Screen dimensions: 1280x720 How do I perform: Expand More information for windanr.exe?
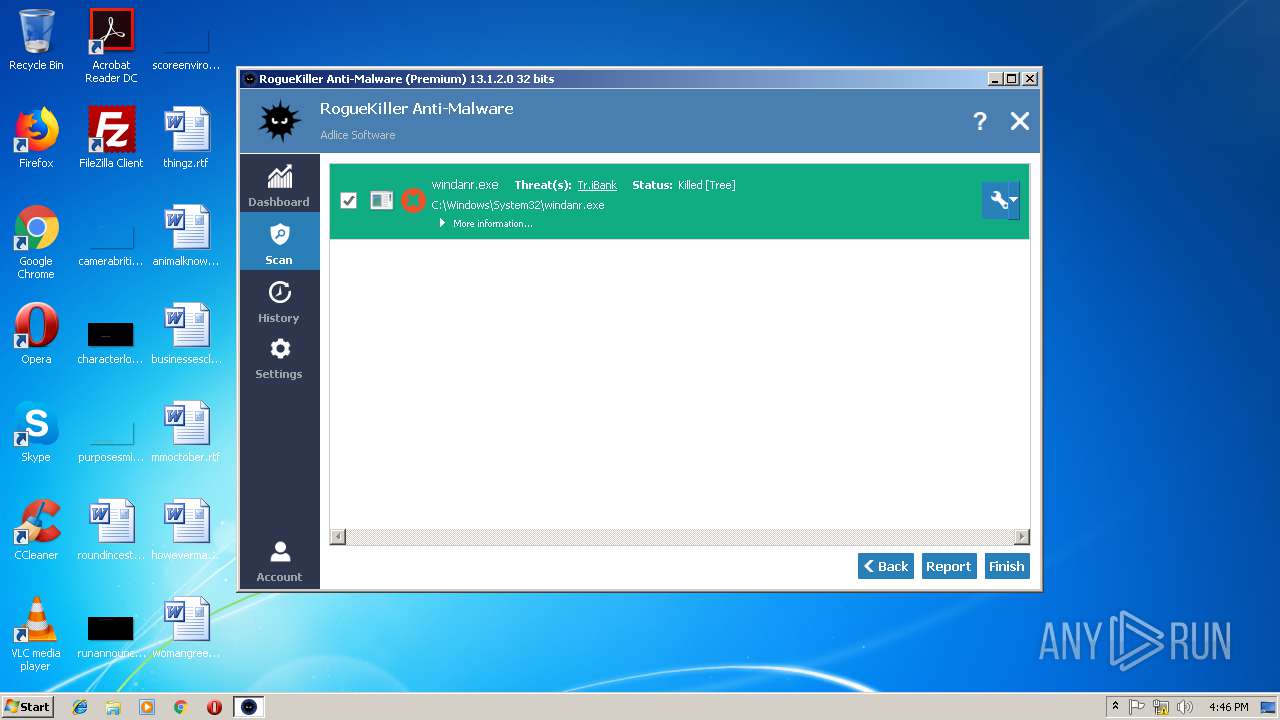coord(486,224)
